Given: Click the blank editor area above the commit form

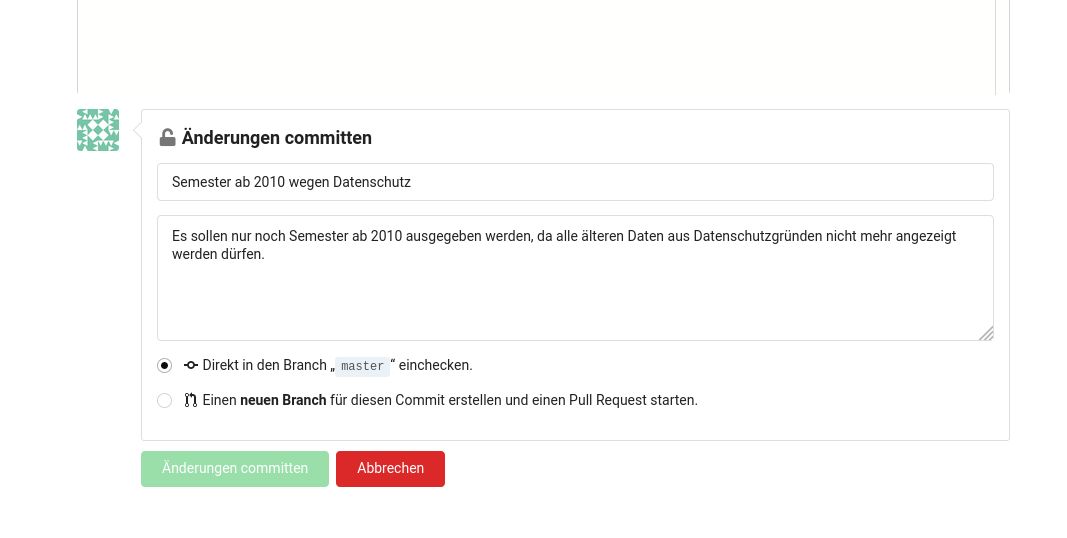Looking at the screenshot, I should click(x=536, y=45).
